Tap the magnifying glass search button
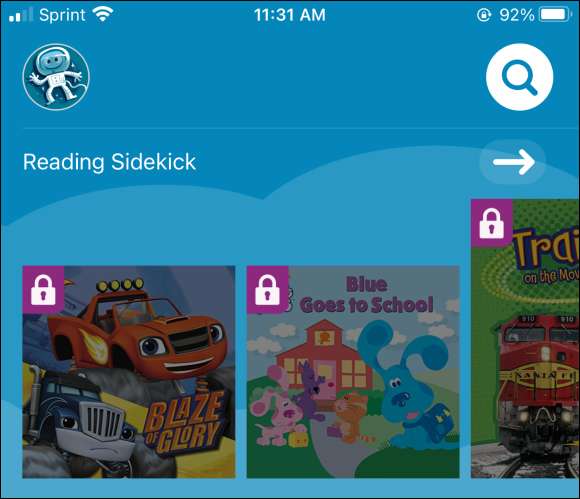This screenshot has height=499, width=580. point(519,77)
